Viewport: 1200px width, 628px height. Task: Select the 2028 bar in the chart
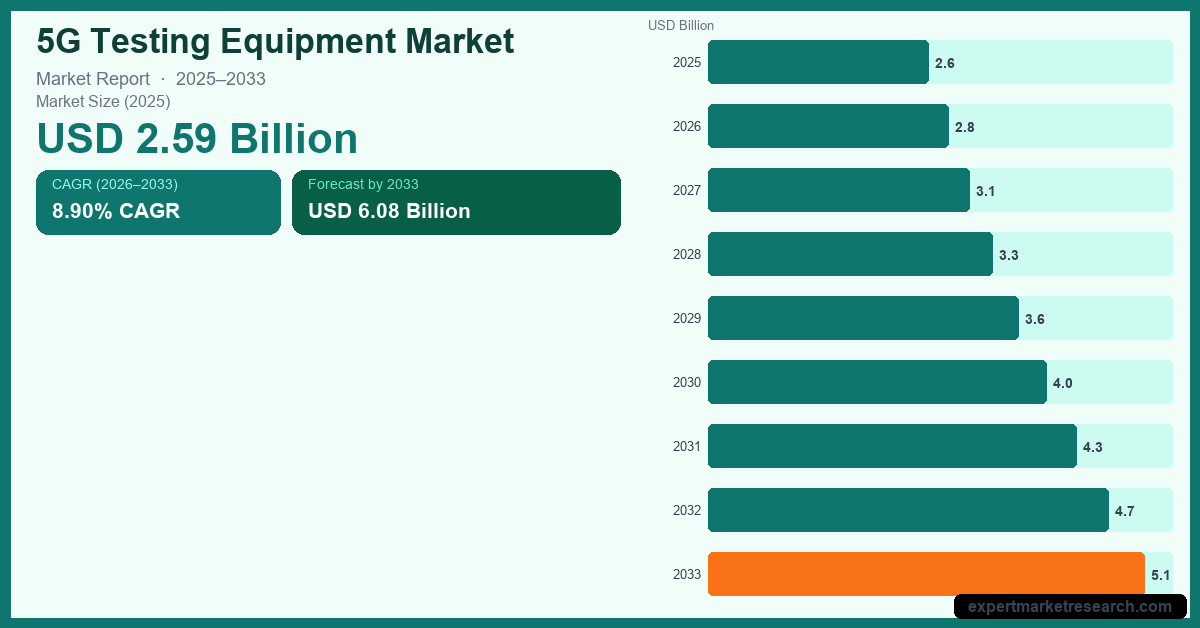(850, 254)
